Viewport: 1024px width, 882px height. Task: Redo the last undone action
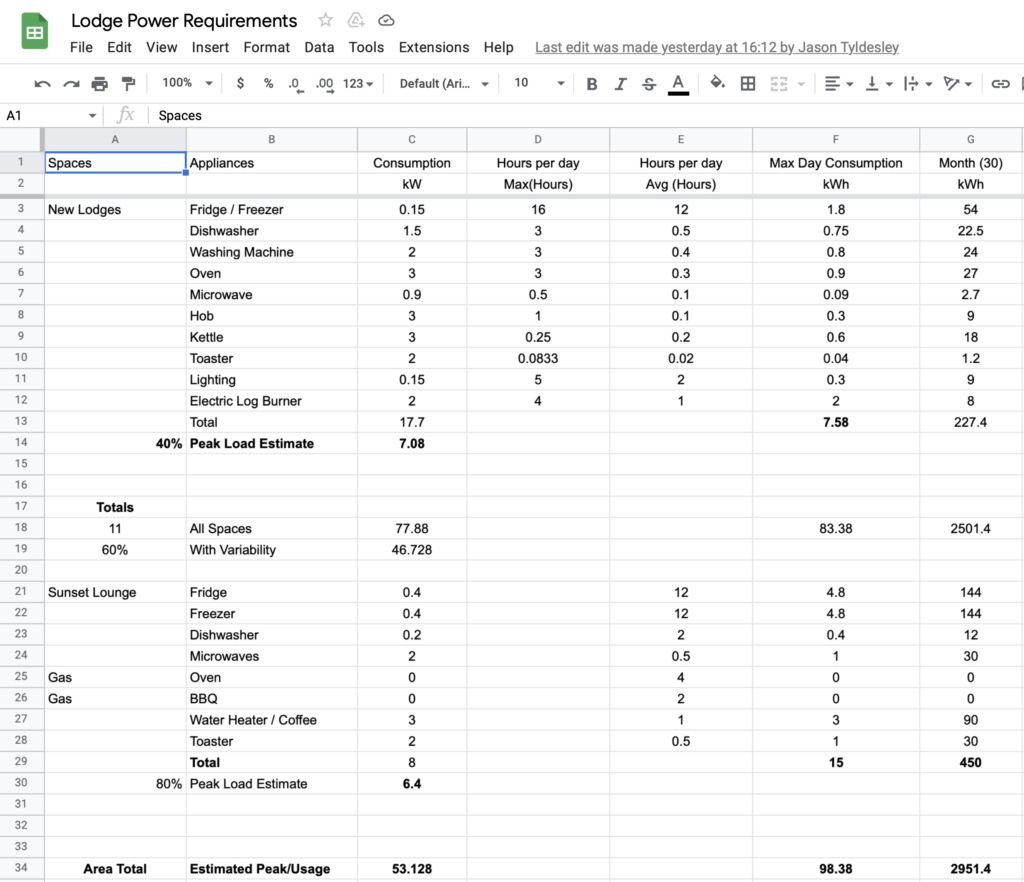point(71,84)
